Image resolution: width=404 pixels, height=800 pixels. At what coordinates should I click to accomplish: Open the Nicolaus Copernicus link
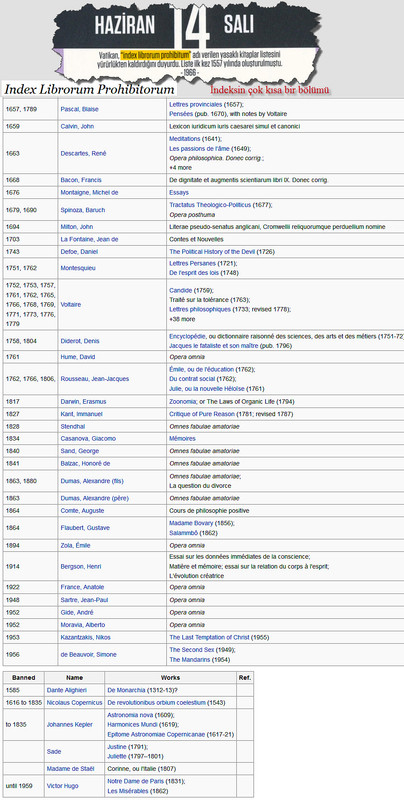pos(74,703)
